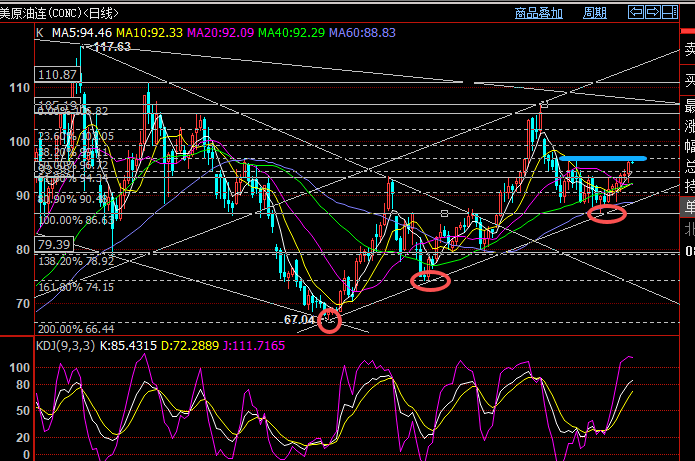695x461 pixels.
Task: Click the 70 price axis label
Action: click(23, 304)
